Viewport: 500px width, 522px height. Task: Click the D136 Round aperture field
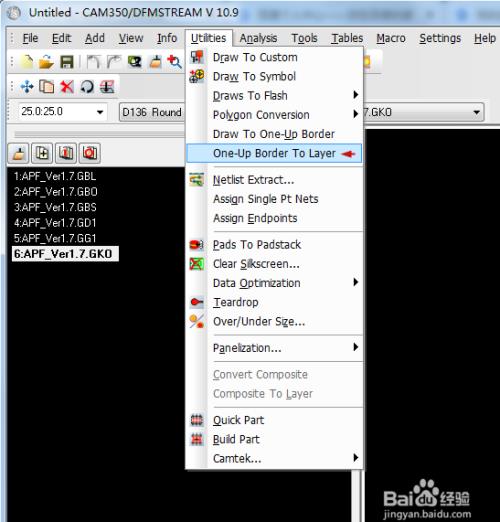[x=152, y=112]
